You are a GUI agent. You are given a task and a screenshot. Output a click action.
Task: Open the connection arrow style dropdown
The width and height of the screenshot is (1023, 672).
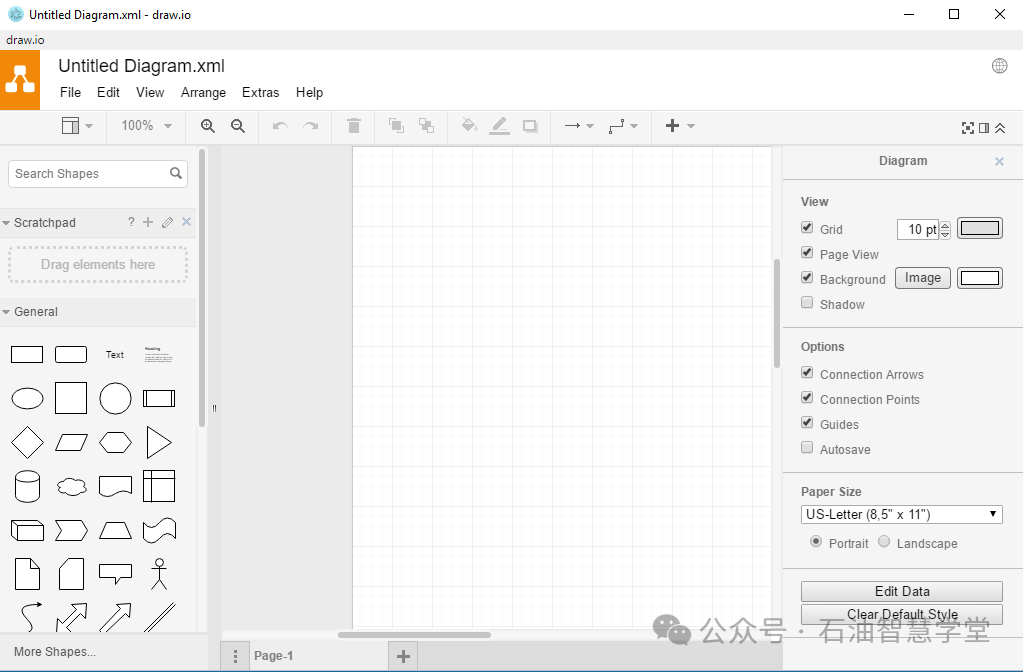pyautogui.click(x=579, y=126)
